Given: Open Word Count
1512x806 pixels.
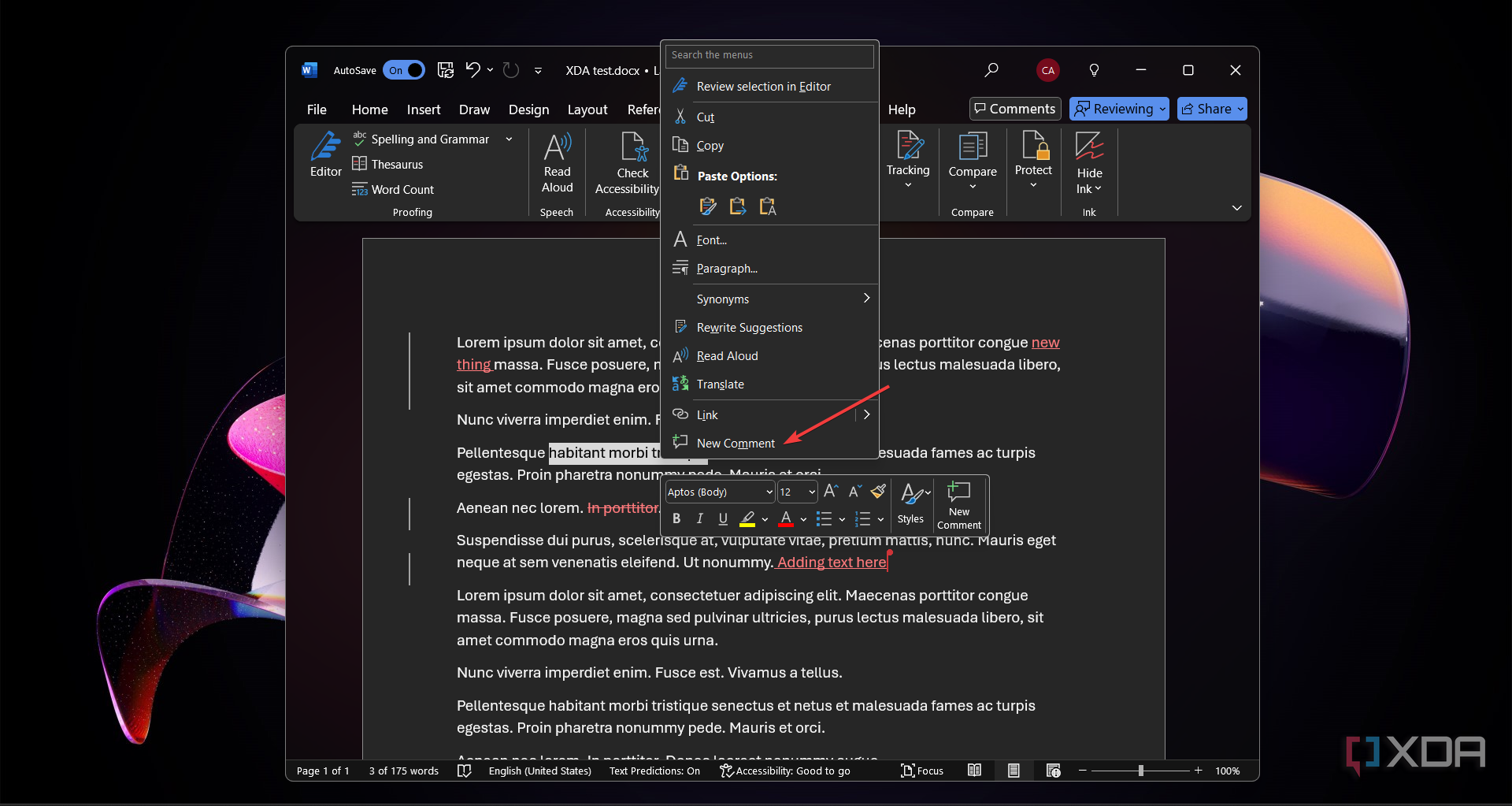Looking at the screenshot, I should (393, 189).
